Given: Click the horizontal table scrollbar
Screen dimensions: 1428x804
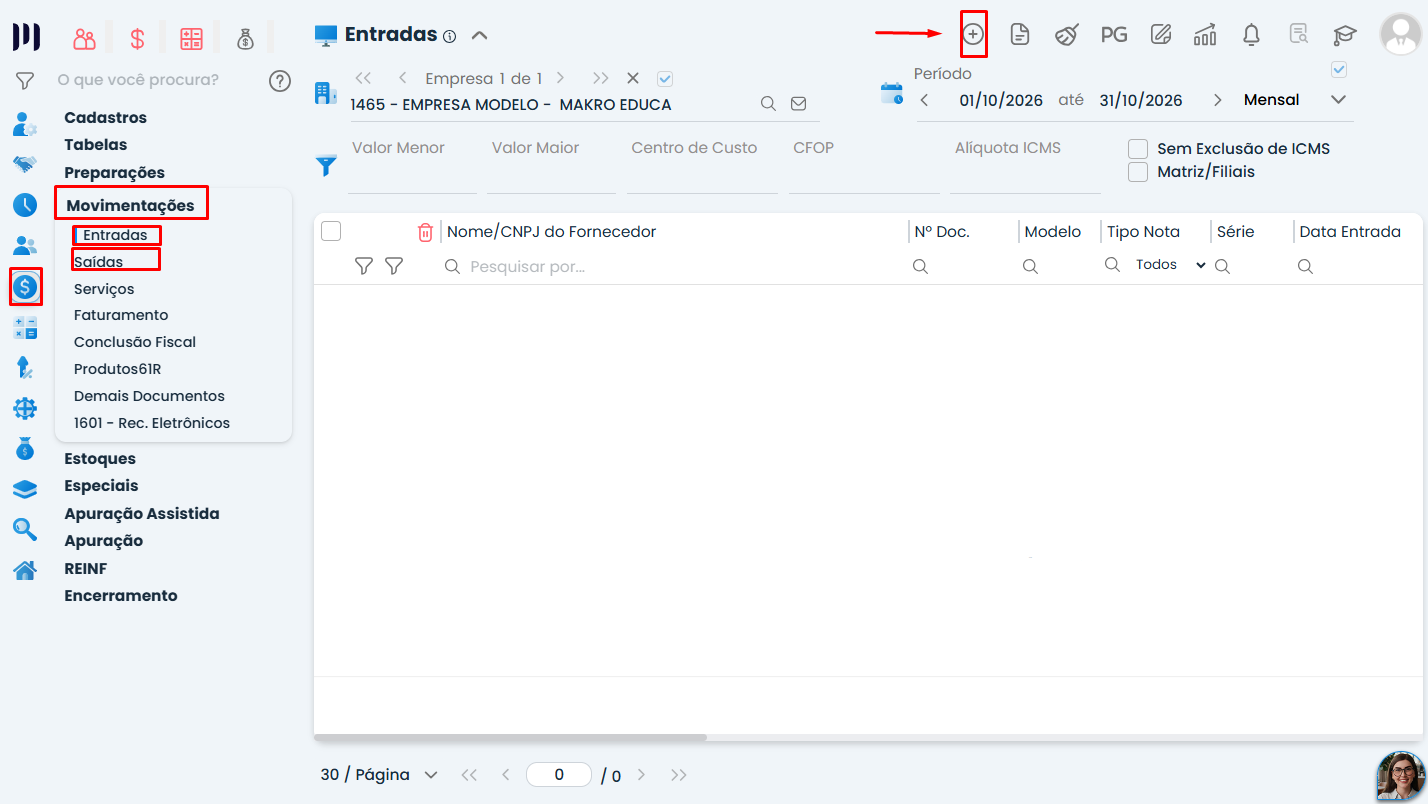Looking at the screenshot, I should coord(510,738).
